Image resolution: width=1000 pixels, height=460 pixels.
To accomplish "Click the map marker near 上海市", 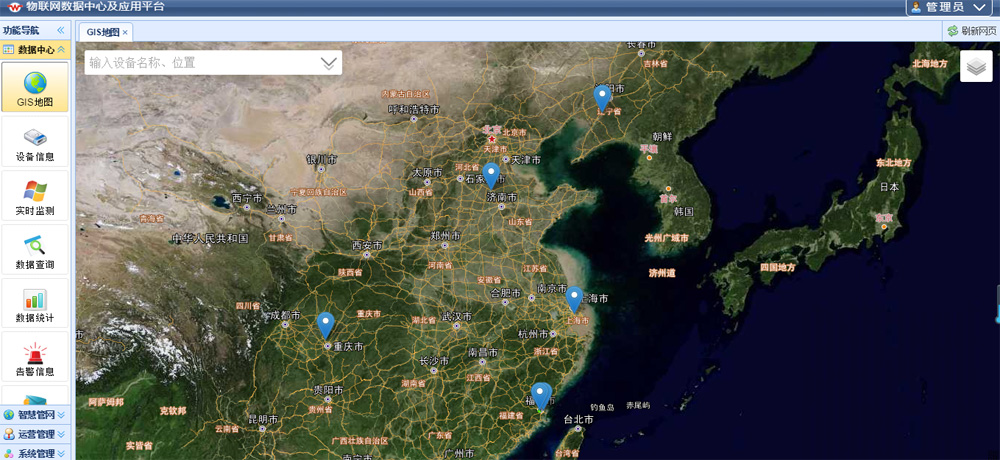I will coord(574,298).
